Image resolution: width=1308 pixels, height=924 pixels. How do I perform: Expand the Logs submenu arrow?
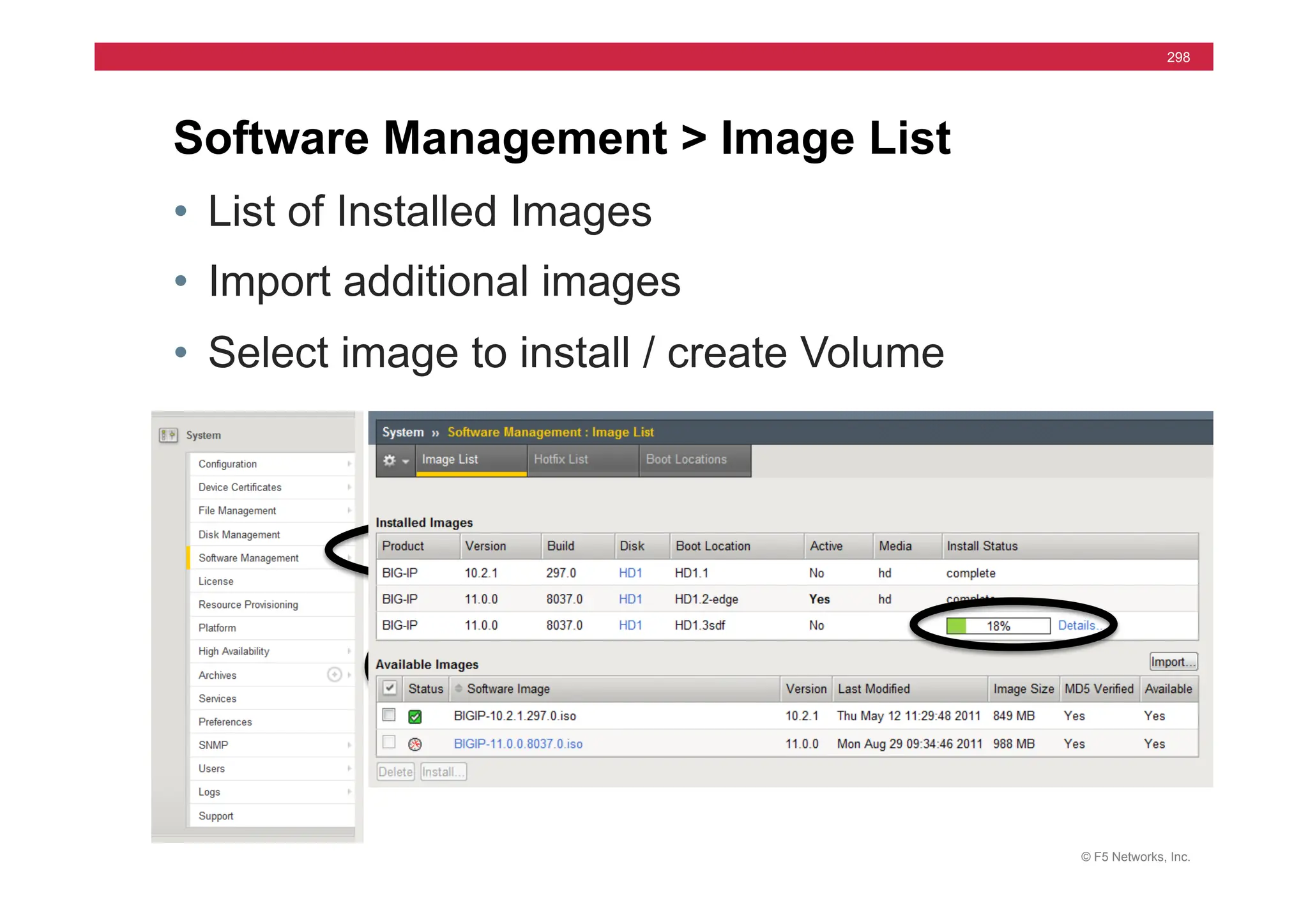[349, 792]
